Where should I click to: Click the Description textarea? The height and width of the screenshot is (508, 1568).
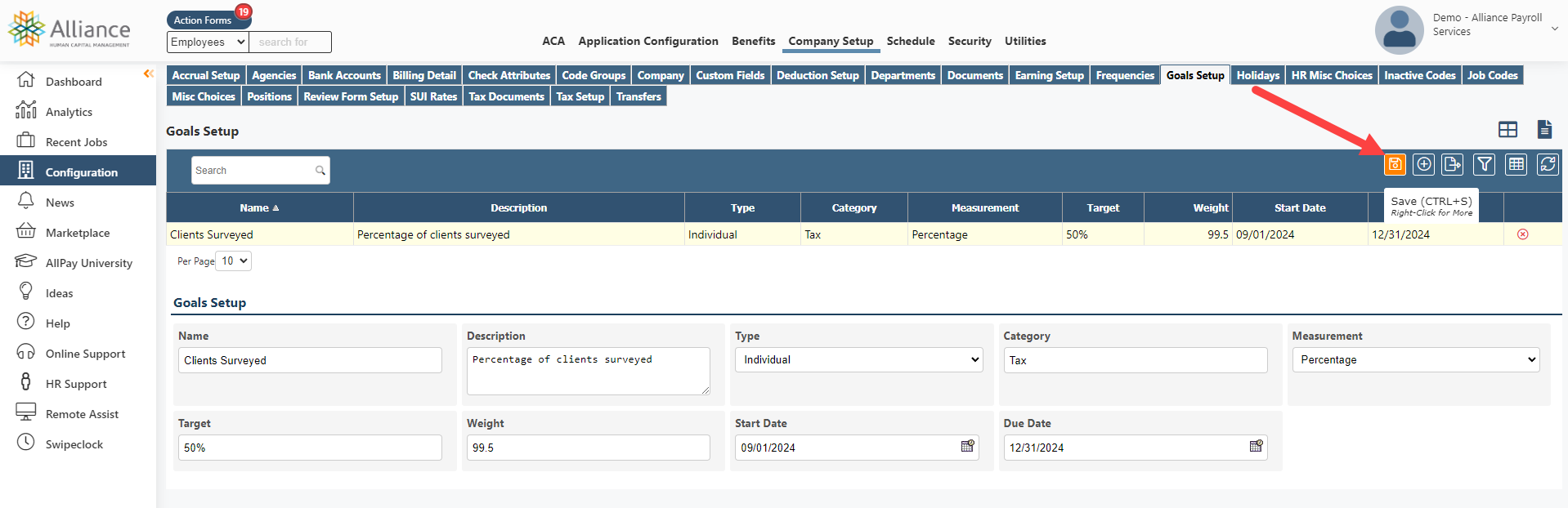pos(589,371)
